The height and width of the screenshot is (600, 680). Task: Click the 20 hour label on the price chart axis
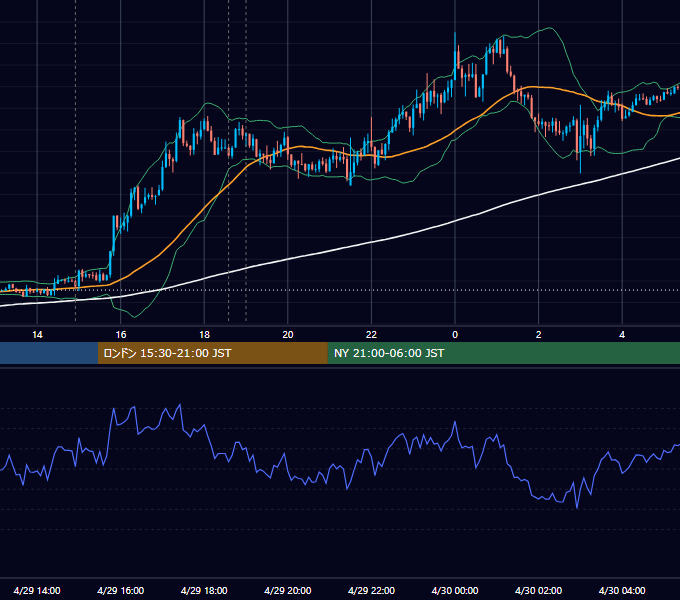[x=288, y=335]
